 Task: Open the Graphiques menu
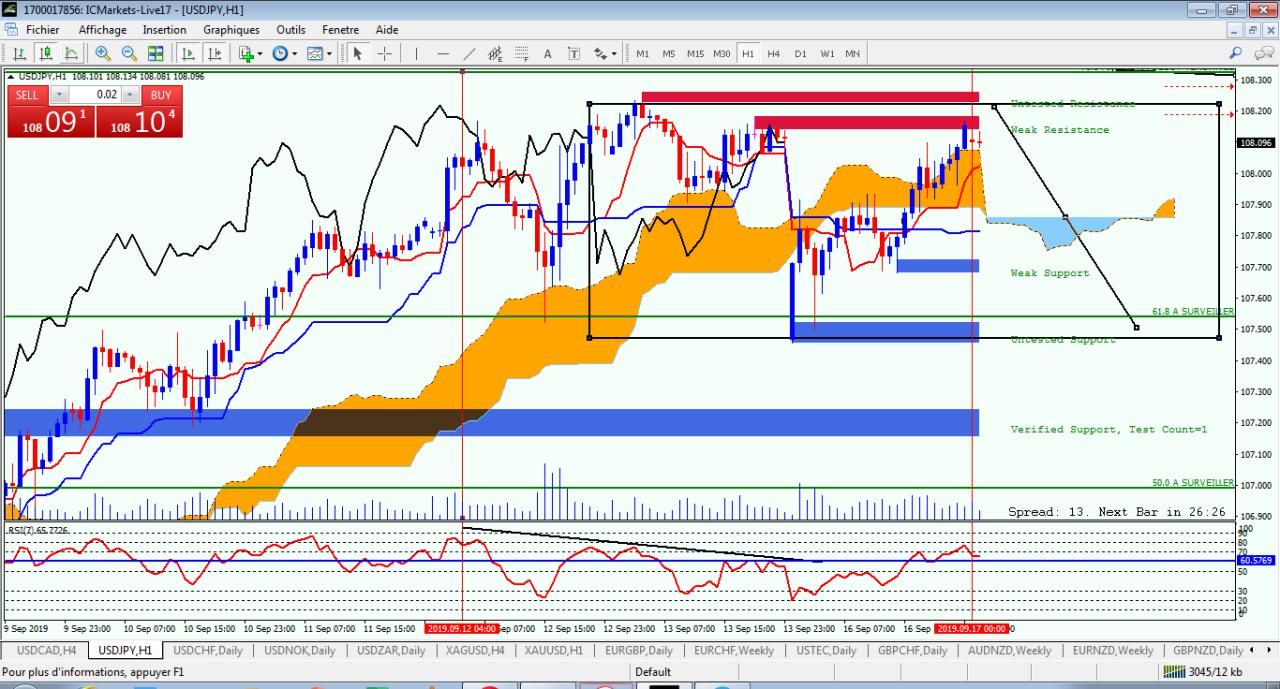[231, 30]
